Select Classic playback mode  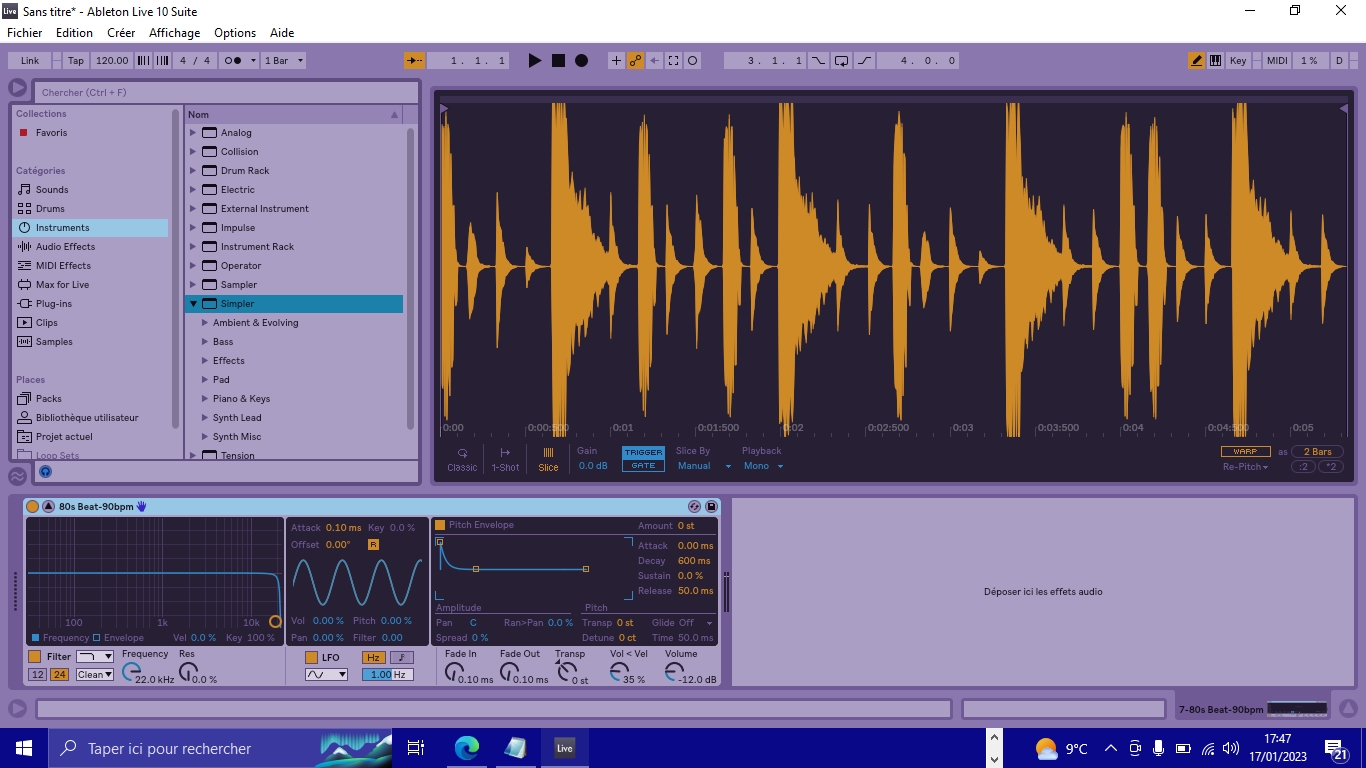[x=462, y=460]
